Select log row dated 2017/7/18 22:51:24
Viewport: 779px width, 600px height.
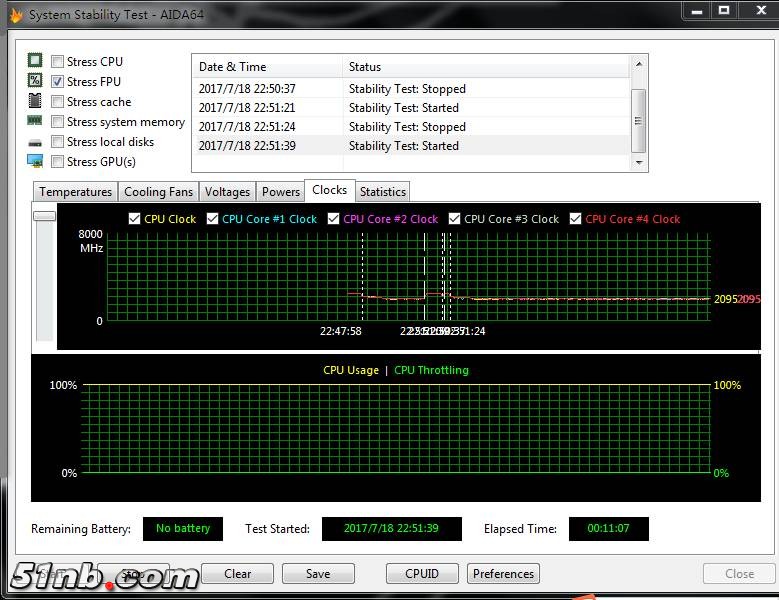coord(411,127)
